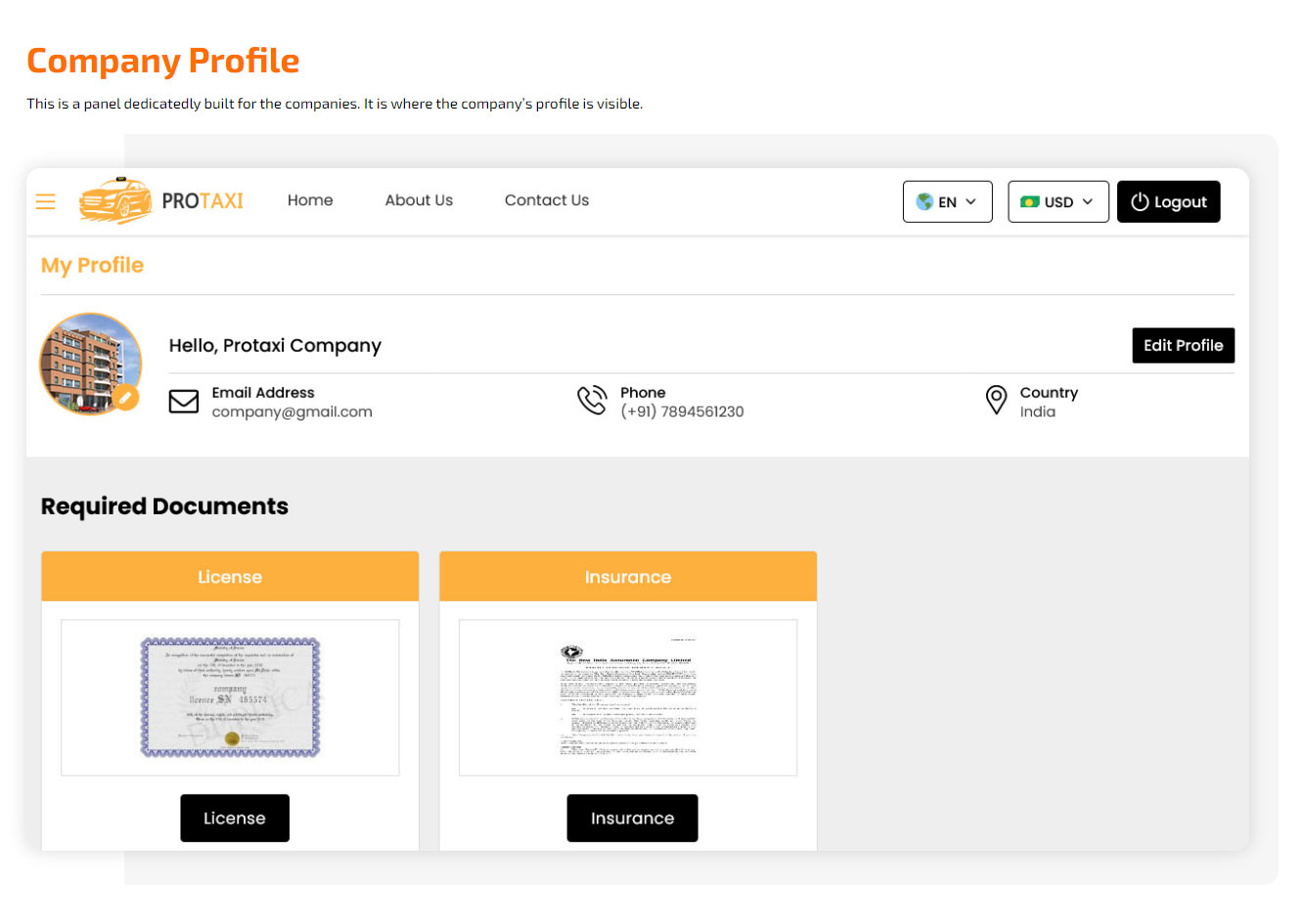Image resolution: width=1305 pixels, height=924 pixels.
Task: Click the company building profile photo
Action: (90, 364)
